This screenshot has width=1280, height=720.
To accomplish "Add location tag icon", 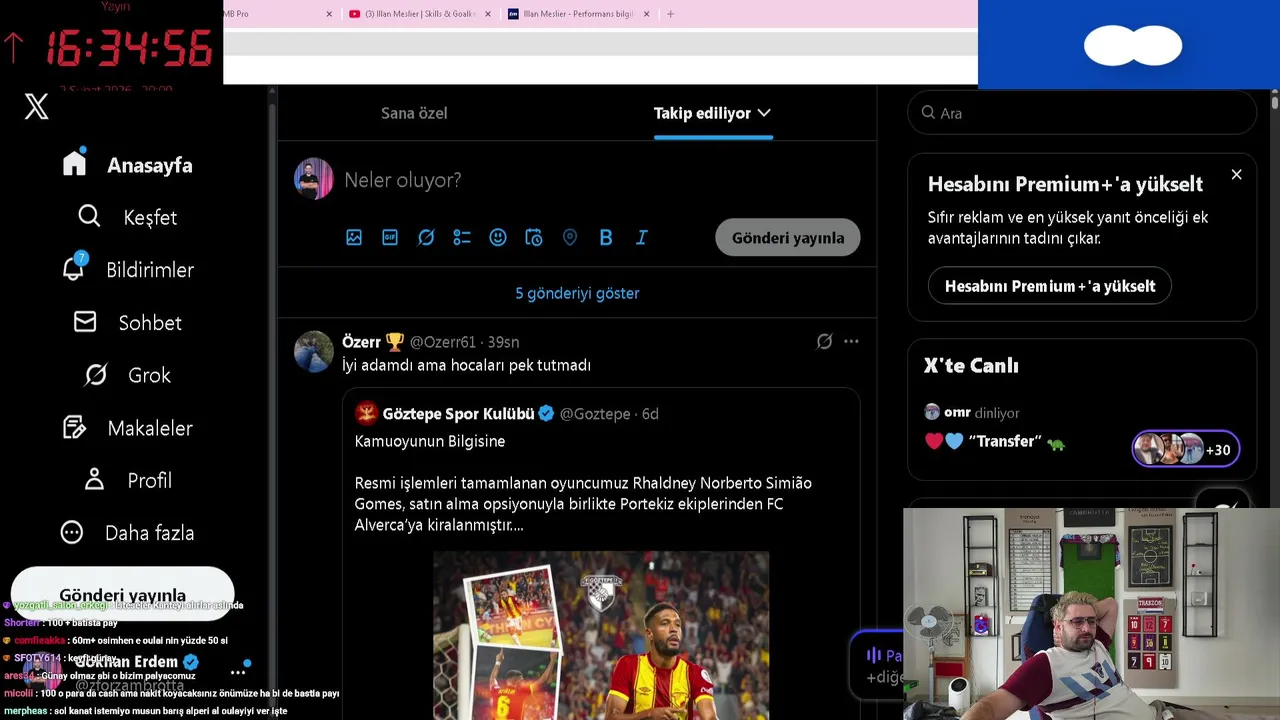I will [x=570, y=237].
